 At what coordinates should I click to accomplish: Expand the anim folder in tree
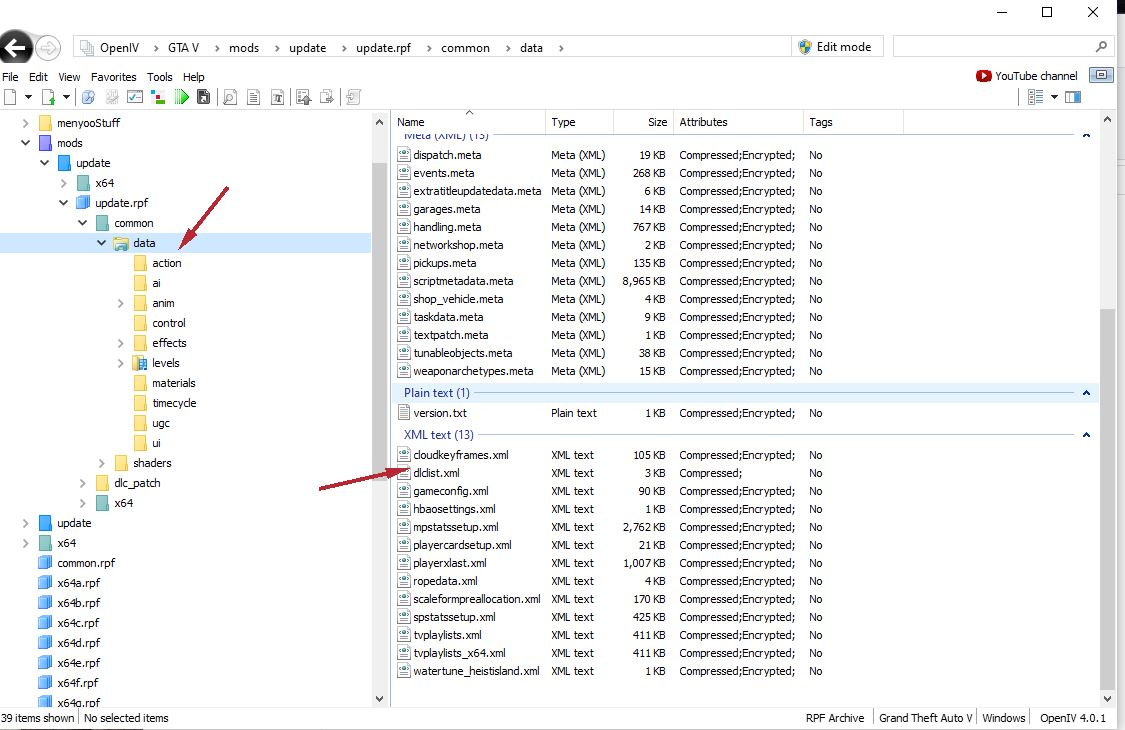pyautogui.click(x=121, y=303)
